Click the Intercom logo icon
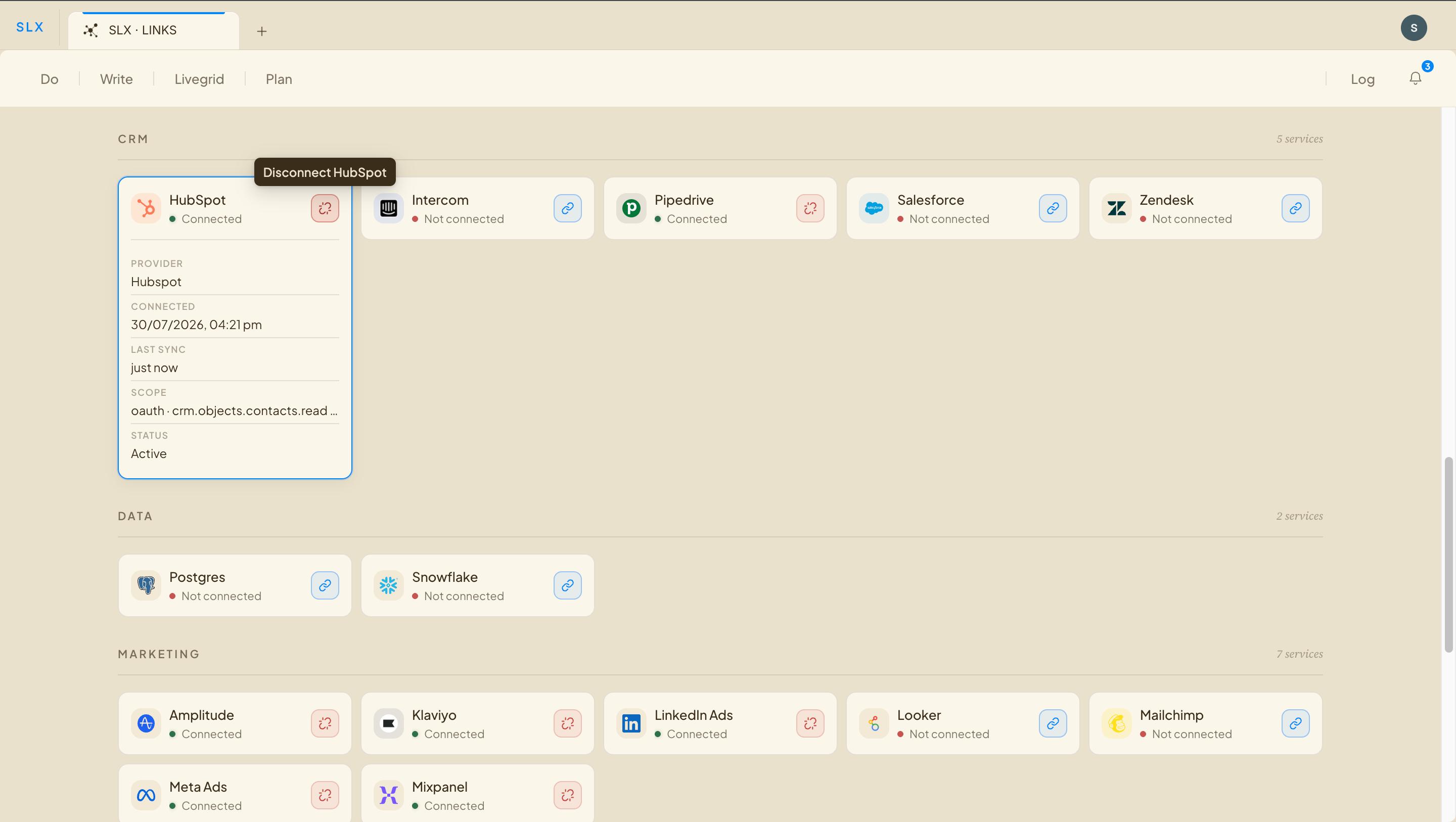This screenshot has width=1456, height=822. [x=389, y=208]
